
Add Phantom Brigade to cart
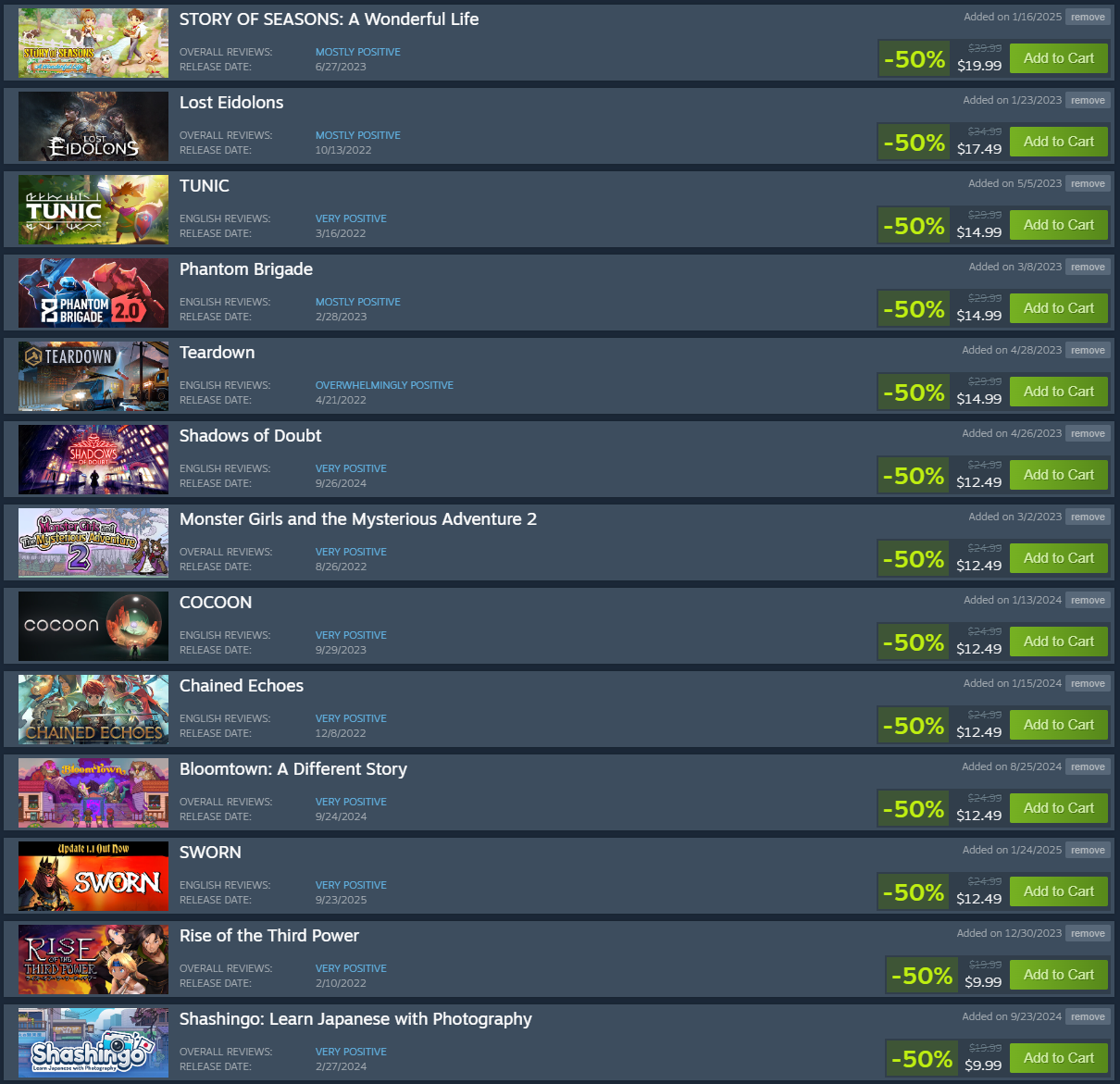pyautogui.click(x=1059, y=308)
